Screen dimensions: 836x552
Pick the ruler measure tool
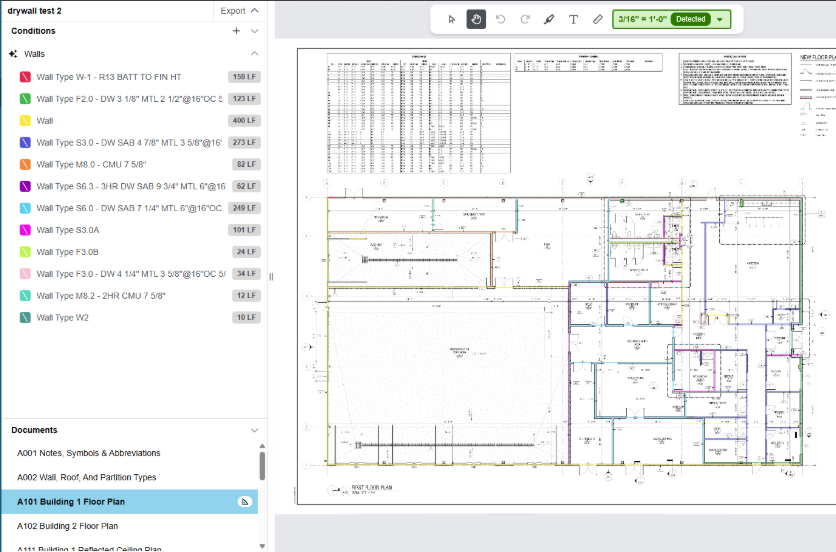pyautogui.click(x=598, y=19)
